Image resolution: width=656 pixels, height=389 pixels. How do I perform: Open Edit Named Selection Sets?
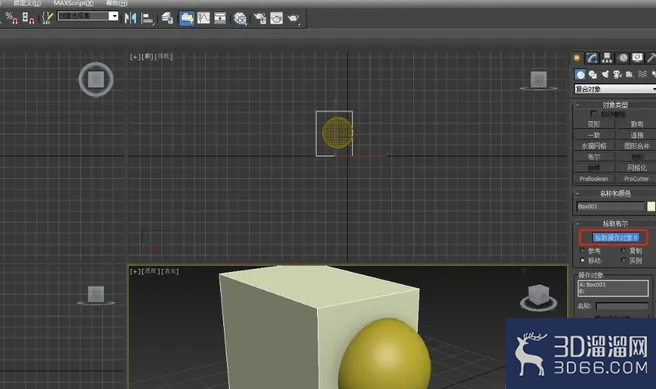[x=48, y=18]
